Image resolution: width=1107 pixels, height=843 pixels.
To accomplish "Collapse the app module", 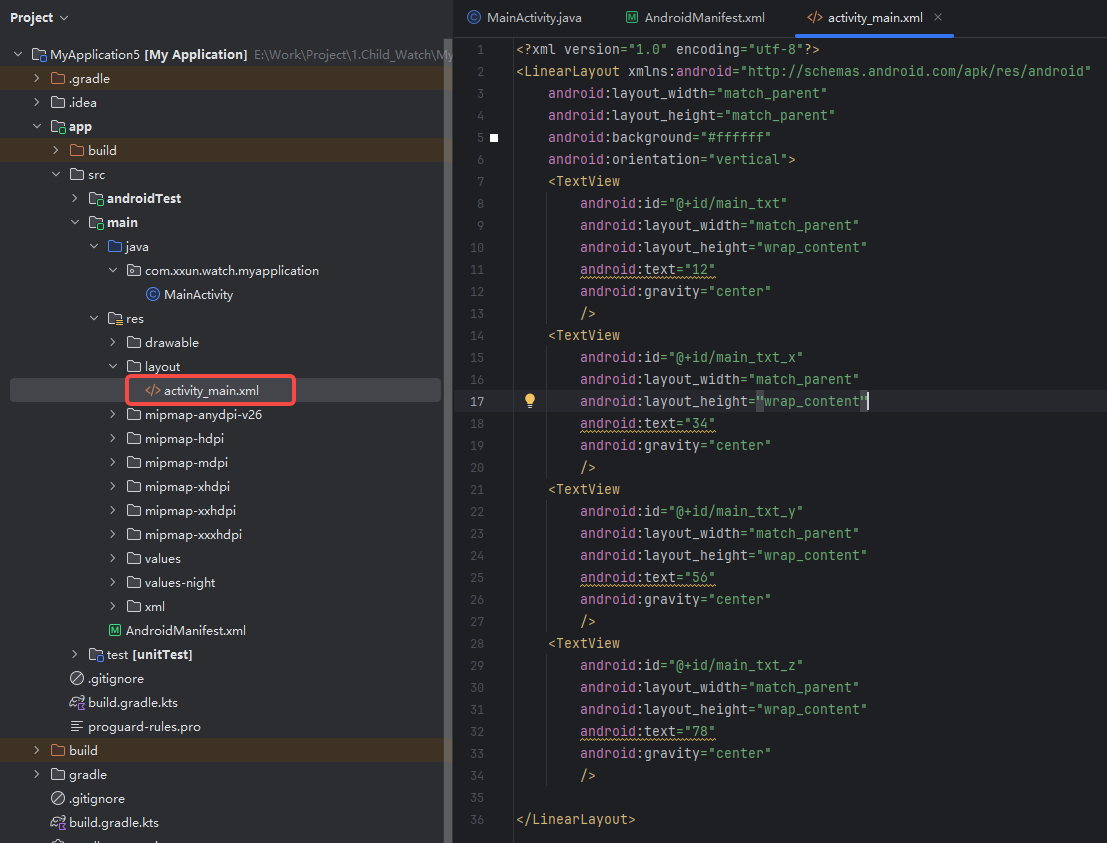I will [37, 126].
